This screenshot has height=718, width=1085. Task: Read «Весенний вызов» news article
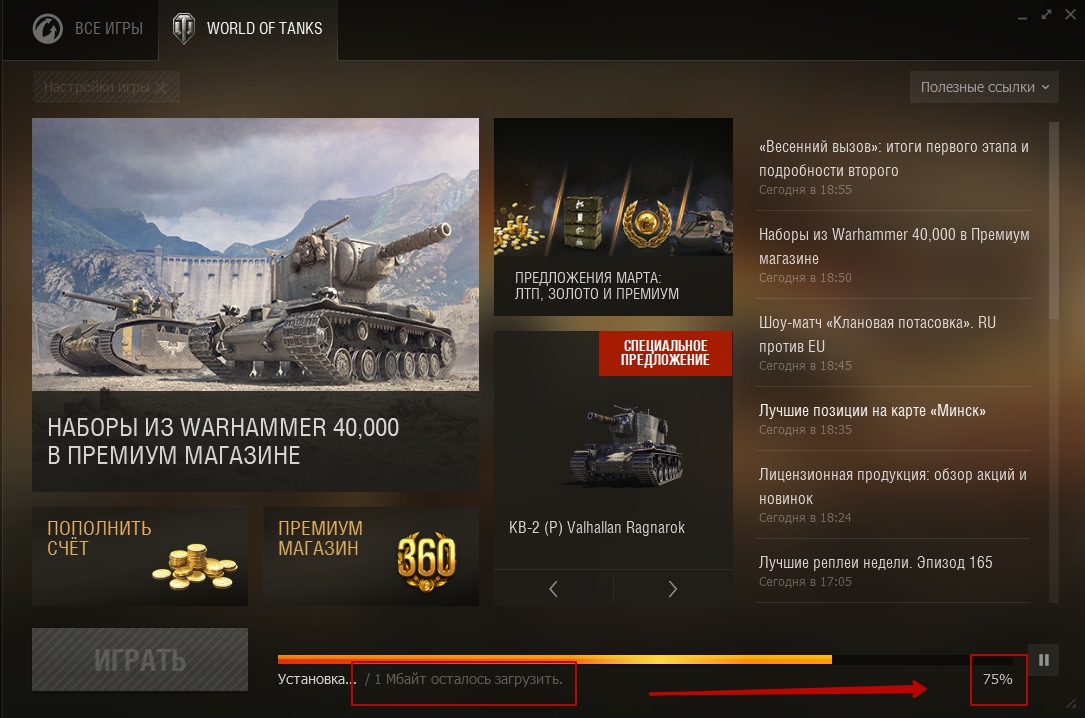[x=893, y=167]
